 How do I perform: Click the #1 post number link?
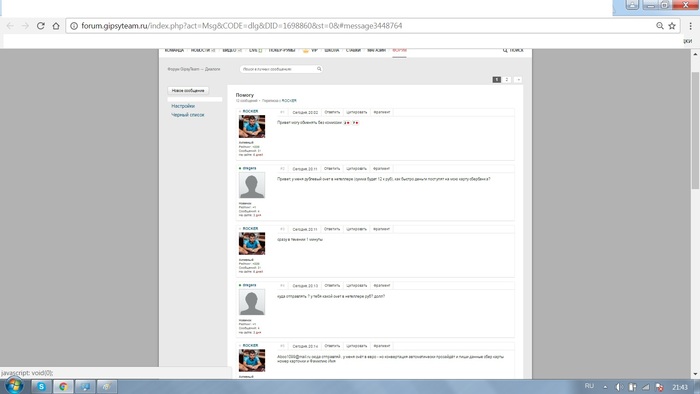(282, 112)
